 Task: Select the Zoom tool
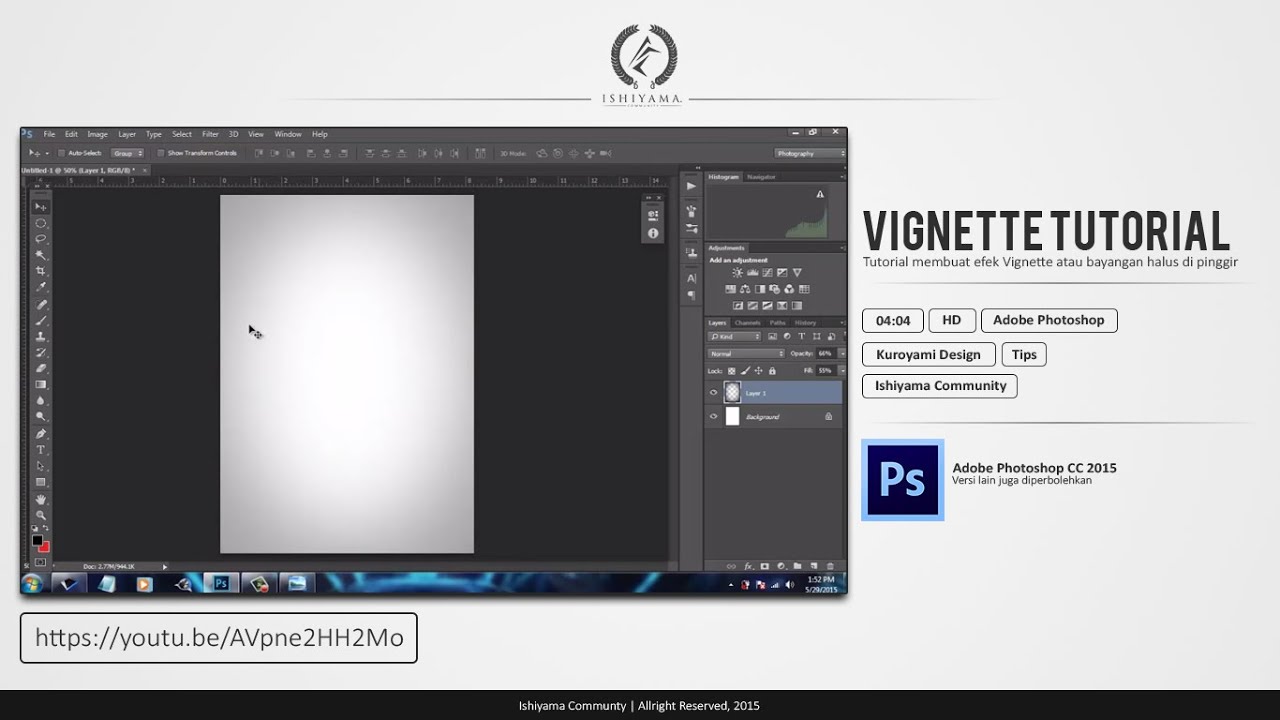[x=40, y=515]
